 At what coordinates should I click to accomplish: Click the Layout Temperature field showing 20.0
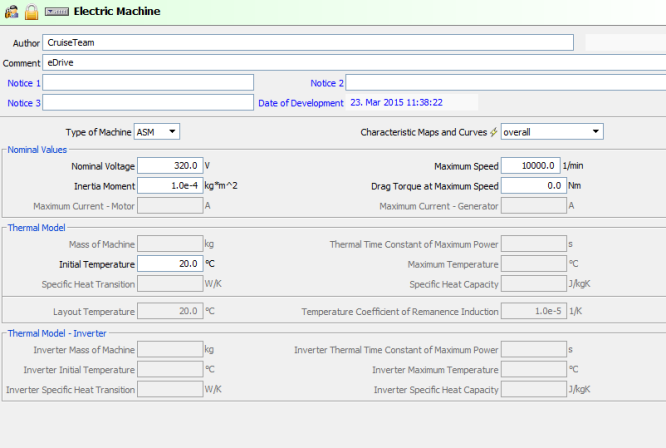point(170,311)
